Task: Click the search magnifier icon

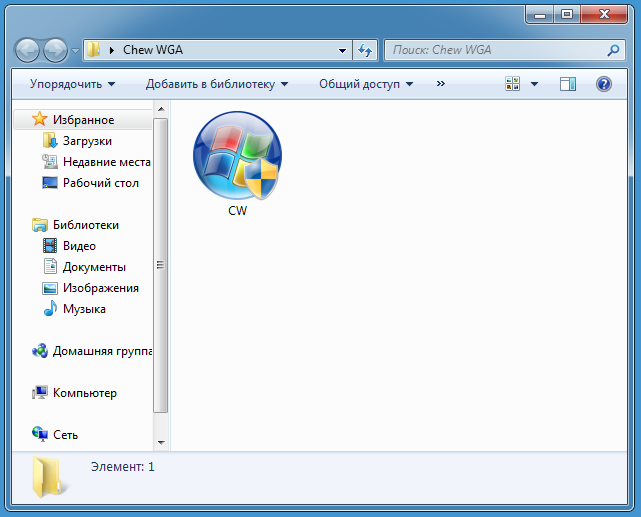Action: tap(615, 50)
